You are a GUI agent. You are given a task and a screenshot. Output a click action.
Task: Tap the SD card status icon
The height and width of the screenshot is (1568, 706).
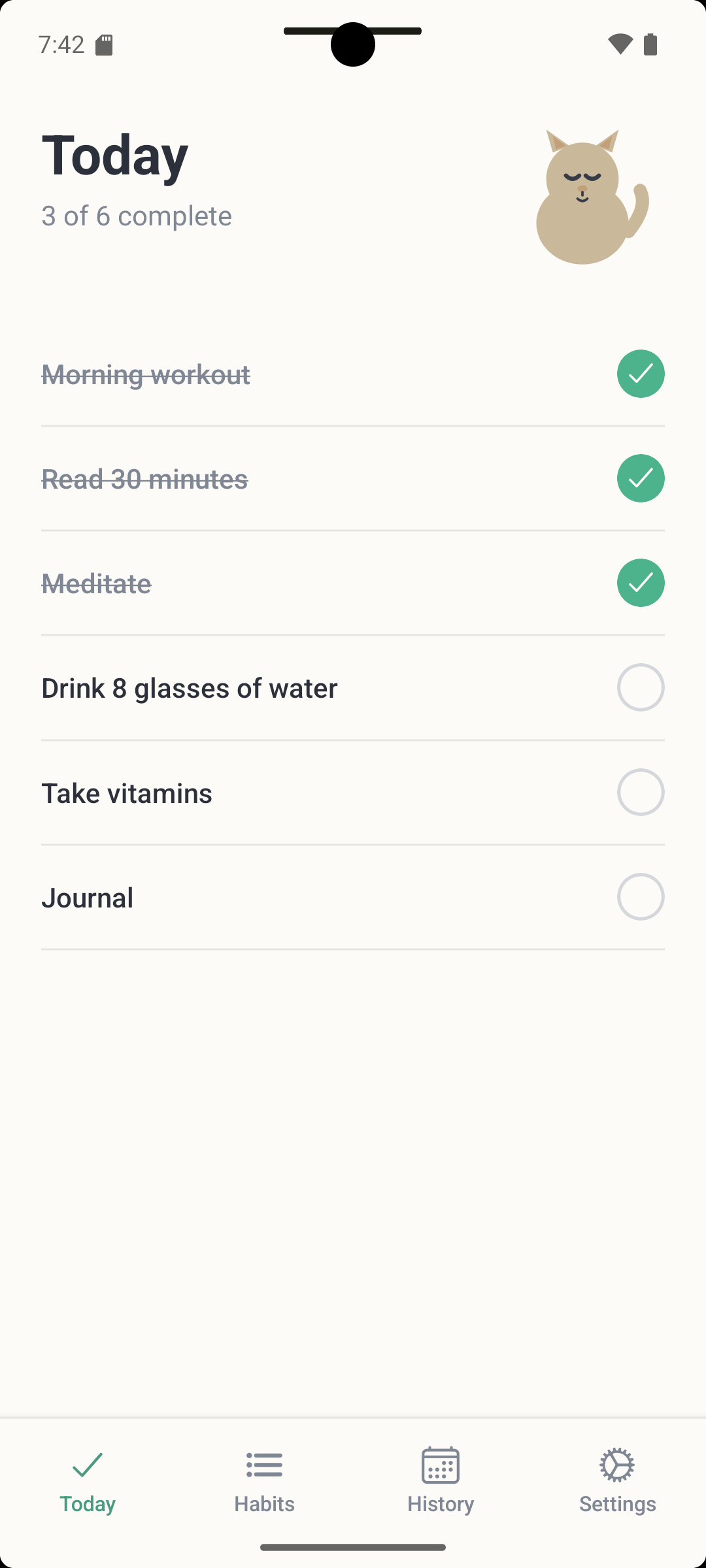pos(105,44)
